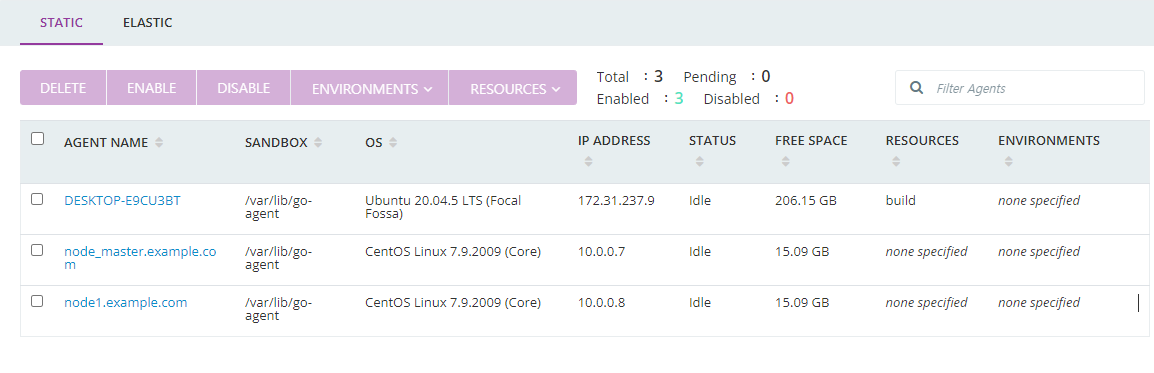The height and width of the screenshot is (373, 1154).
Task: Open the node_master.example.com agent link
Action: click(140, 257)
